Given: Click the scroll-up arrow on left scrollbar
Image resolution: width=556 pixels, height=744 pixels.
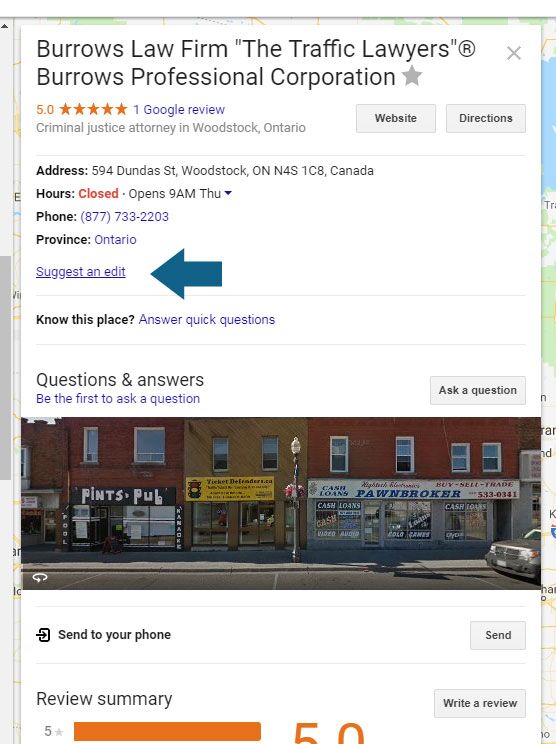Looking at the screenshot, I should pos(4,26).
